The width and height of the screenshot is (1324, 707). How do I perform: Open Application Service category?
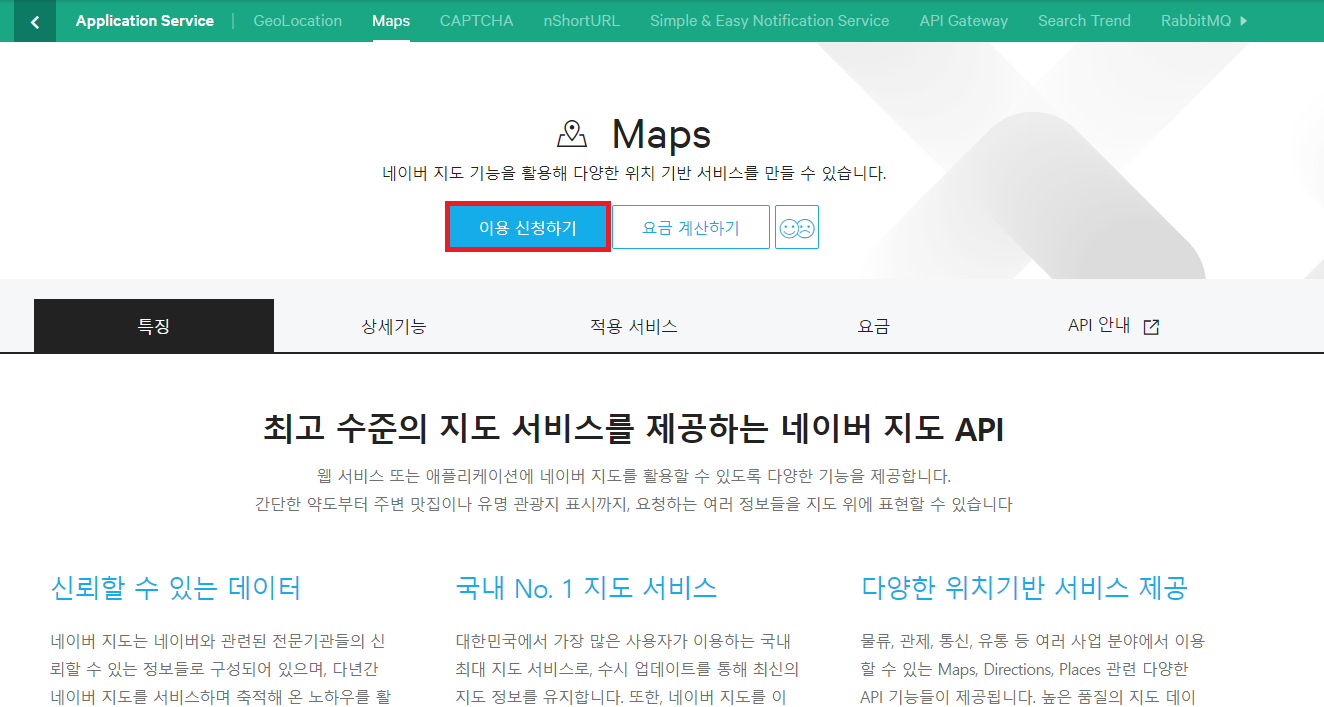tap(145, 21)
